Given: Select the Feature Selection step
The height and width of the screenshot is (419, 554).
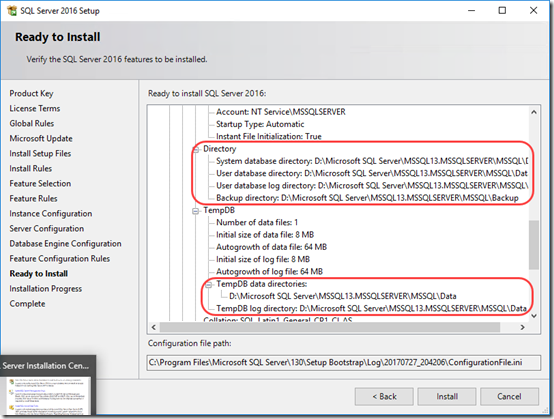Looking at the screenshot, I should point(40,183).
